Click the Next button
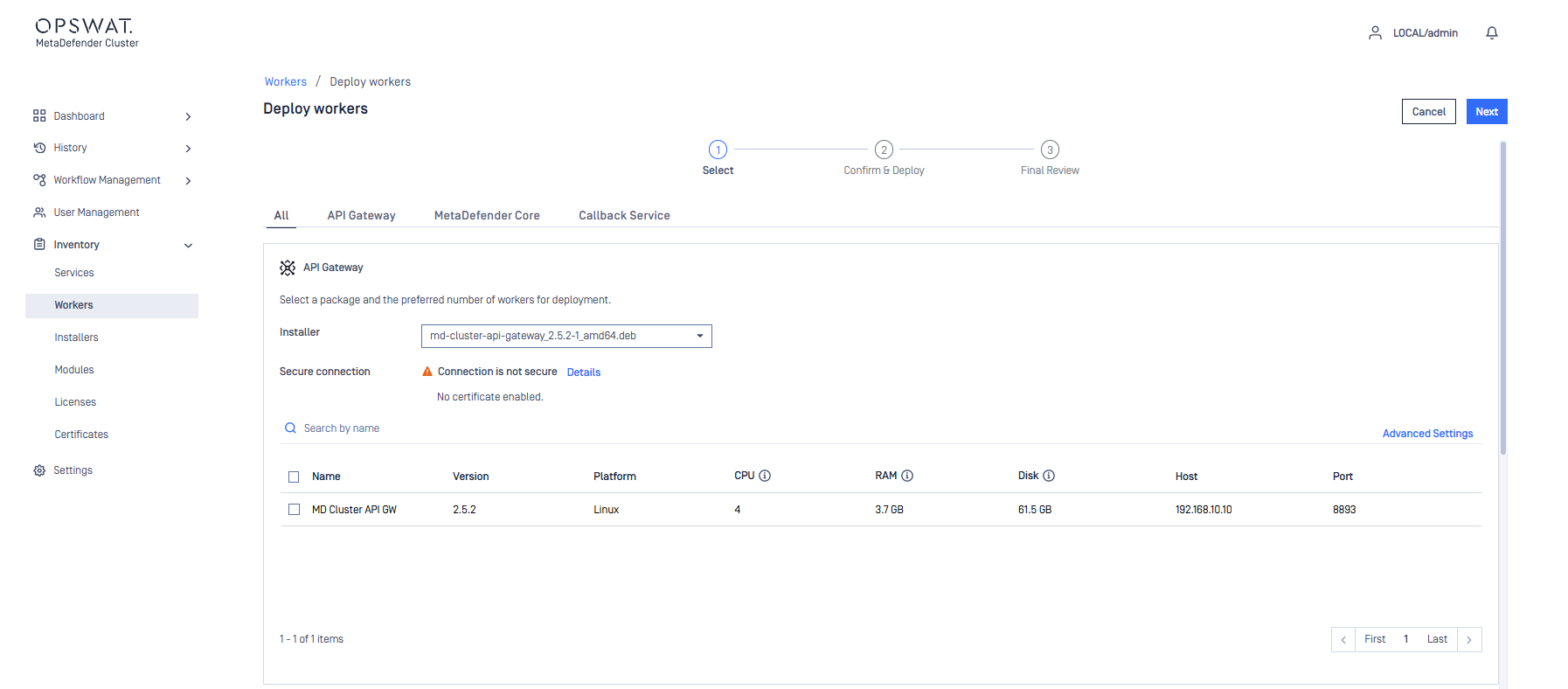This screenshot has width=1568, height=689. tap(1486, 112)
